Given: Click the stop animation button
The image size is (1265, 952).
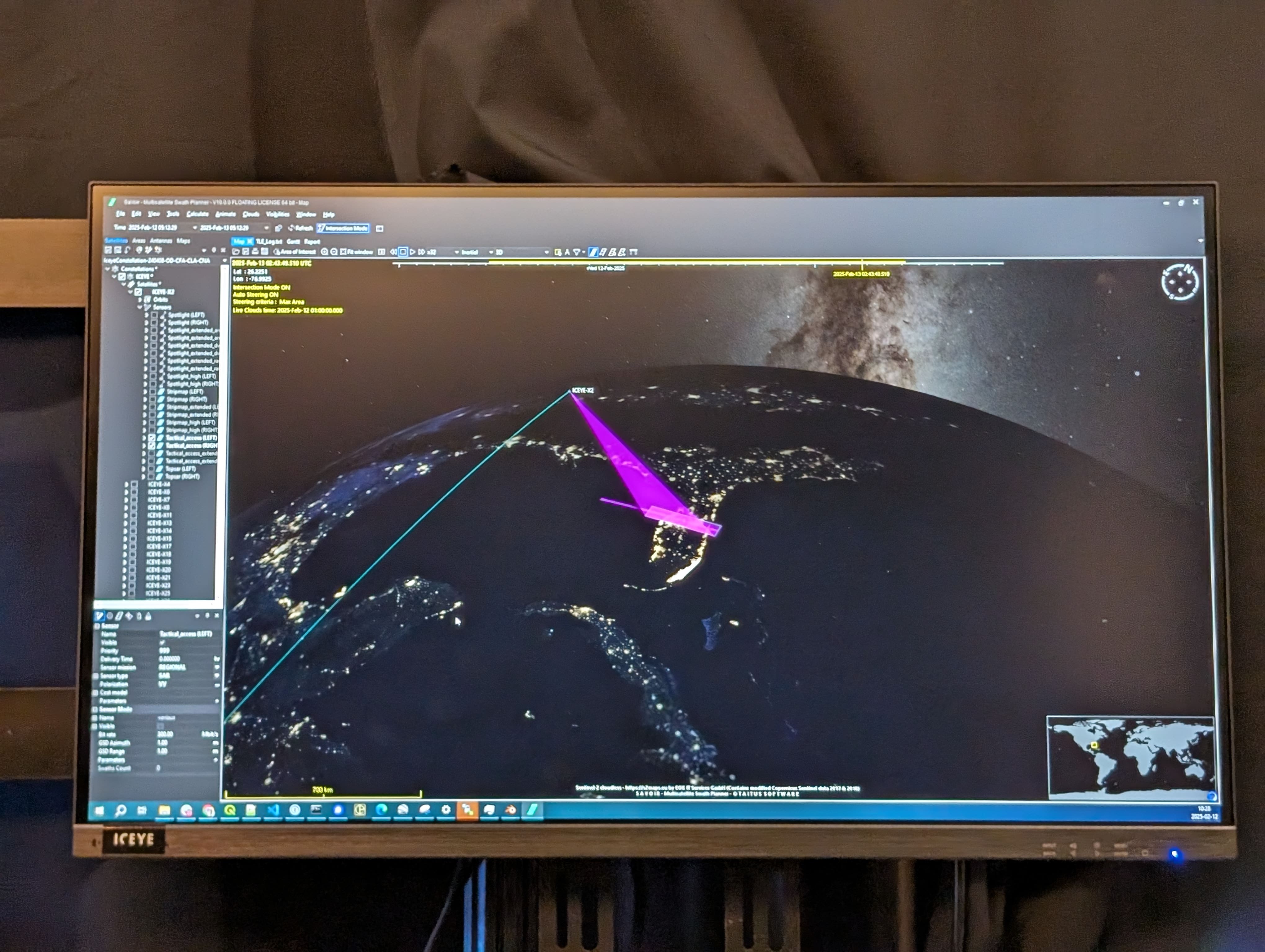Looking at the screenshot, I should coord(403,252).
